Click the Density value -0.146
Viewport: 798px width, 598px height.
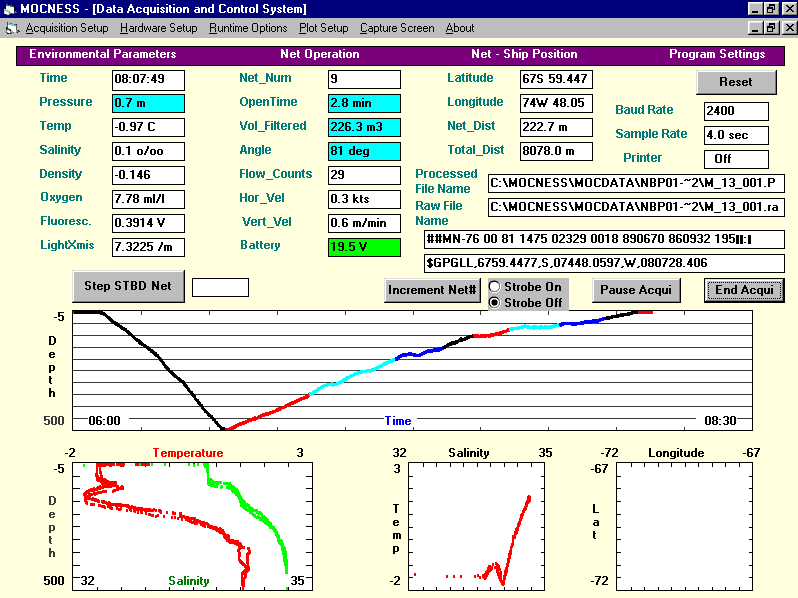(148, 175)
